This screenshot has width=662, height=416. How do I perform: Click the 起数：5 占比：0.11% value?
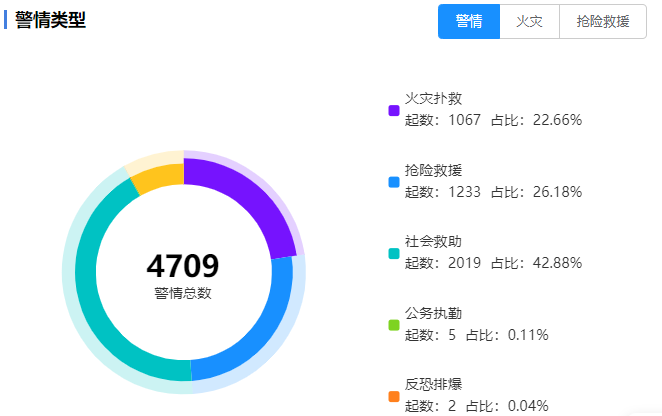476,335
